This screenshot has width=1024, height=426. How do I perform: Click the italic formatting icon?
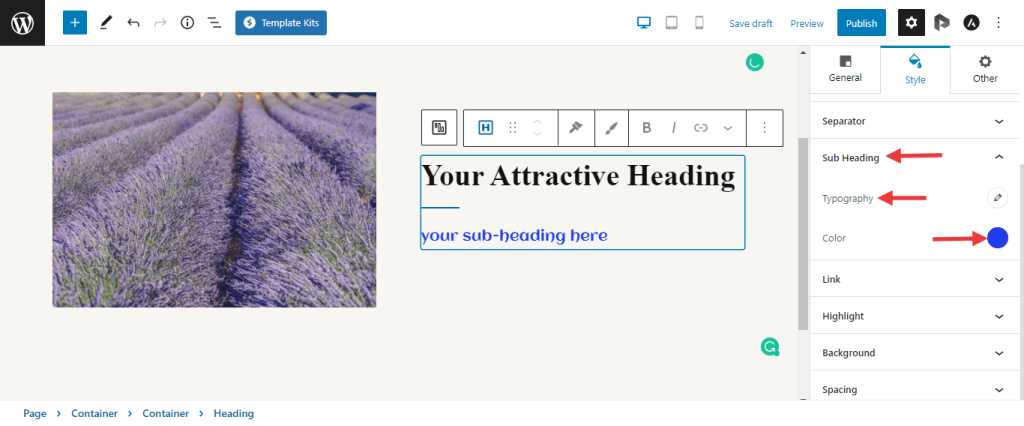[x=674, y=127]
